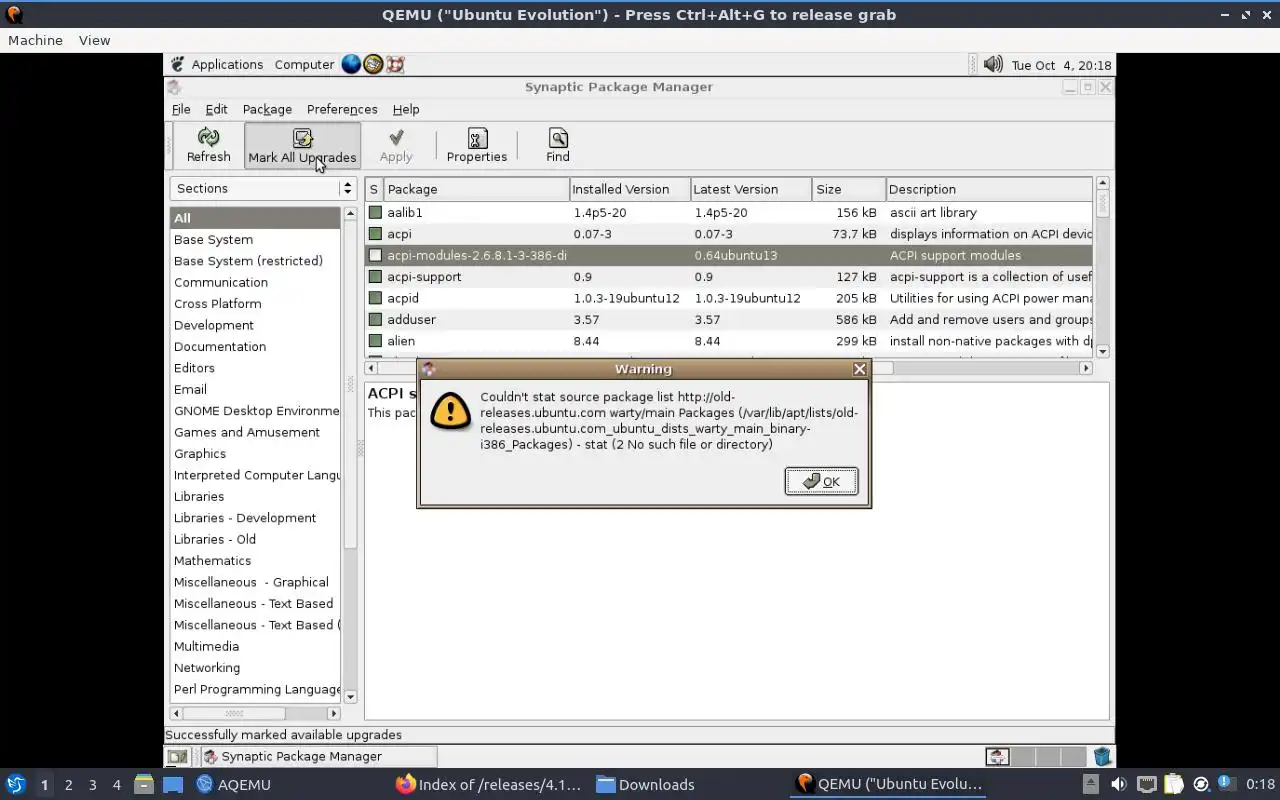1280x800 pixels.
Task: Click the Mark All Upgrades toolbar button
Action: tap(302, 145)
